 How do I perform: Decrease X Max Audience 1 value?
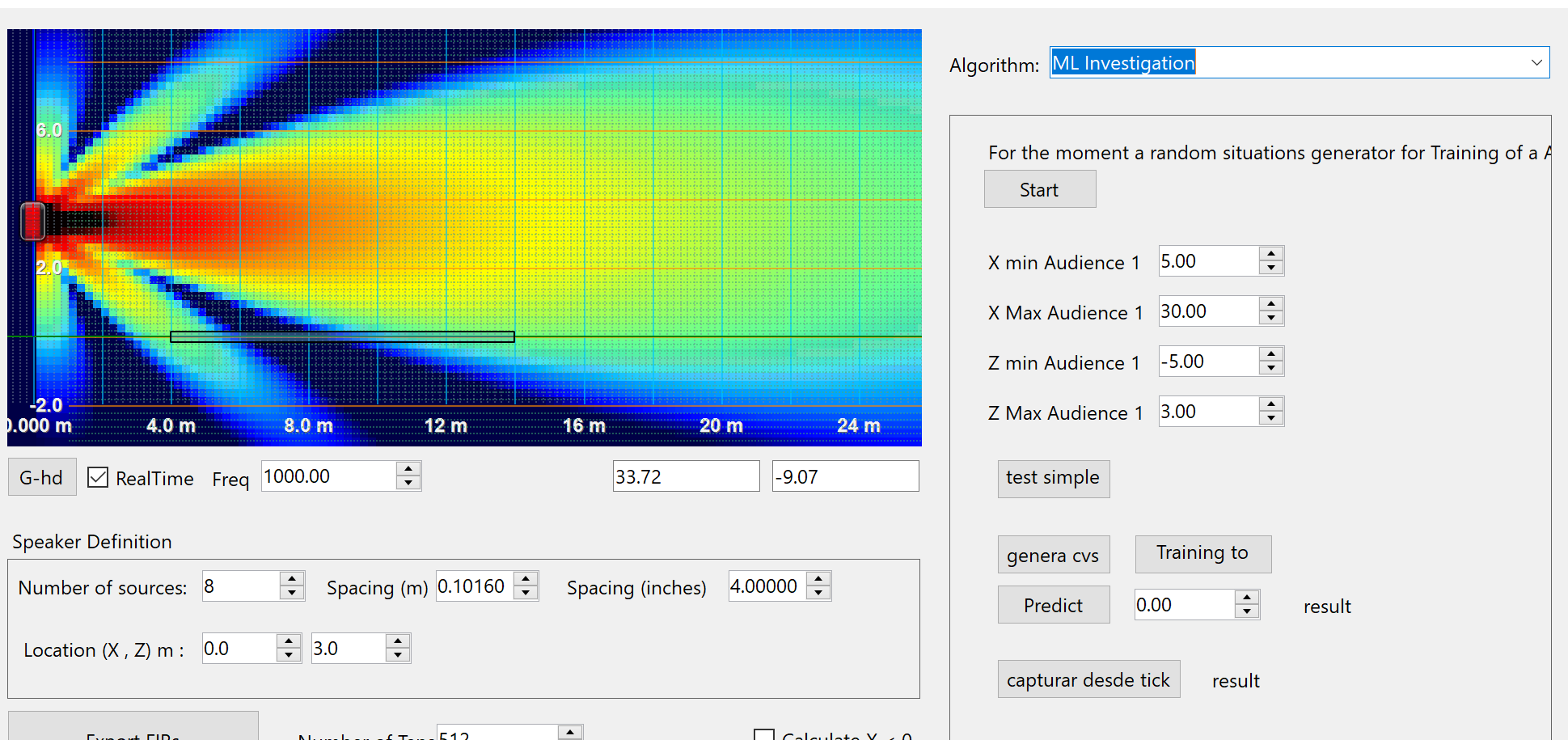(1271, 318)
